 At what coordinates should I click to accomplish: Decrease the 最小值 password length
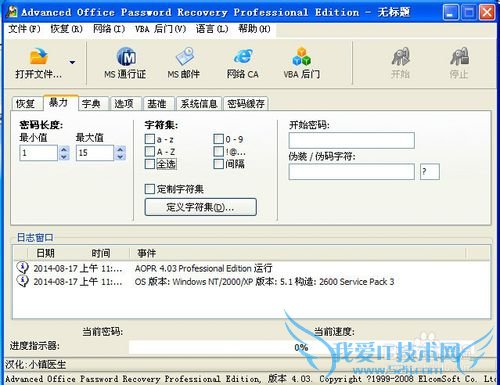click(64, 157)
